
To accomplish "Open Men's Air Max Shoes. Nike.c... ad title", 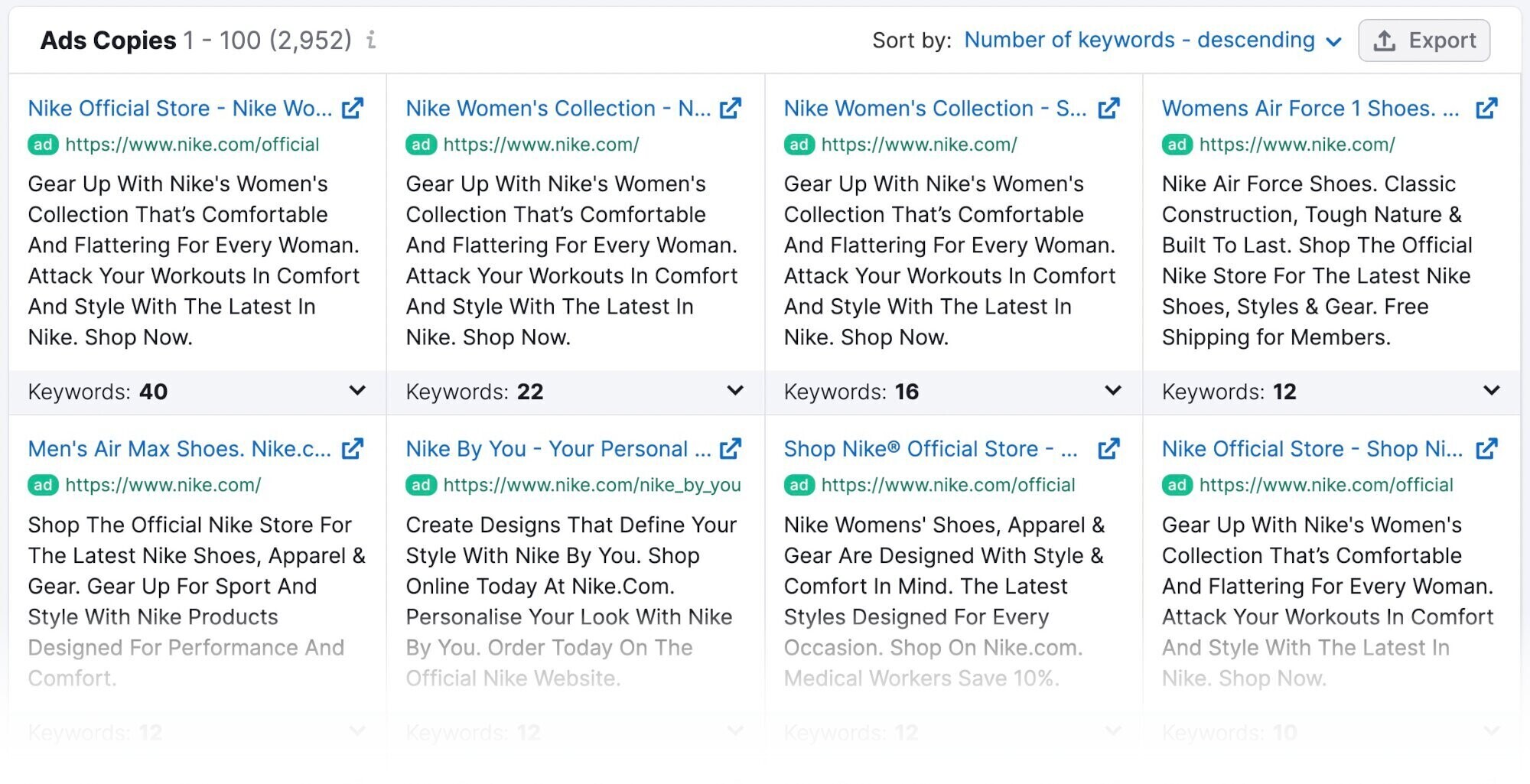I will (180, 449).
